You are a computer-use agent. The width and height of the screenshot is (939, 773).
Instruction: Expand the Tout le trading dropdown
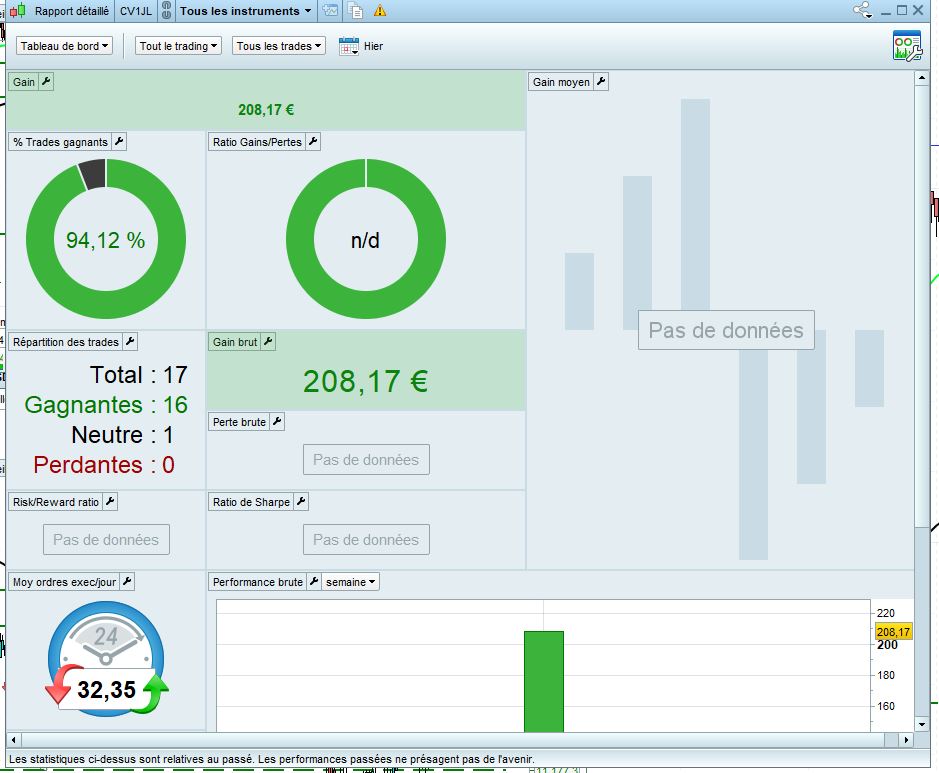pos(178,46)
